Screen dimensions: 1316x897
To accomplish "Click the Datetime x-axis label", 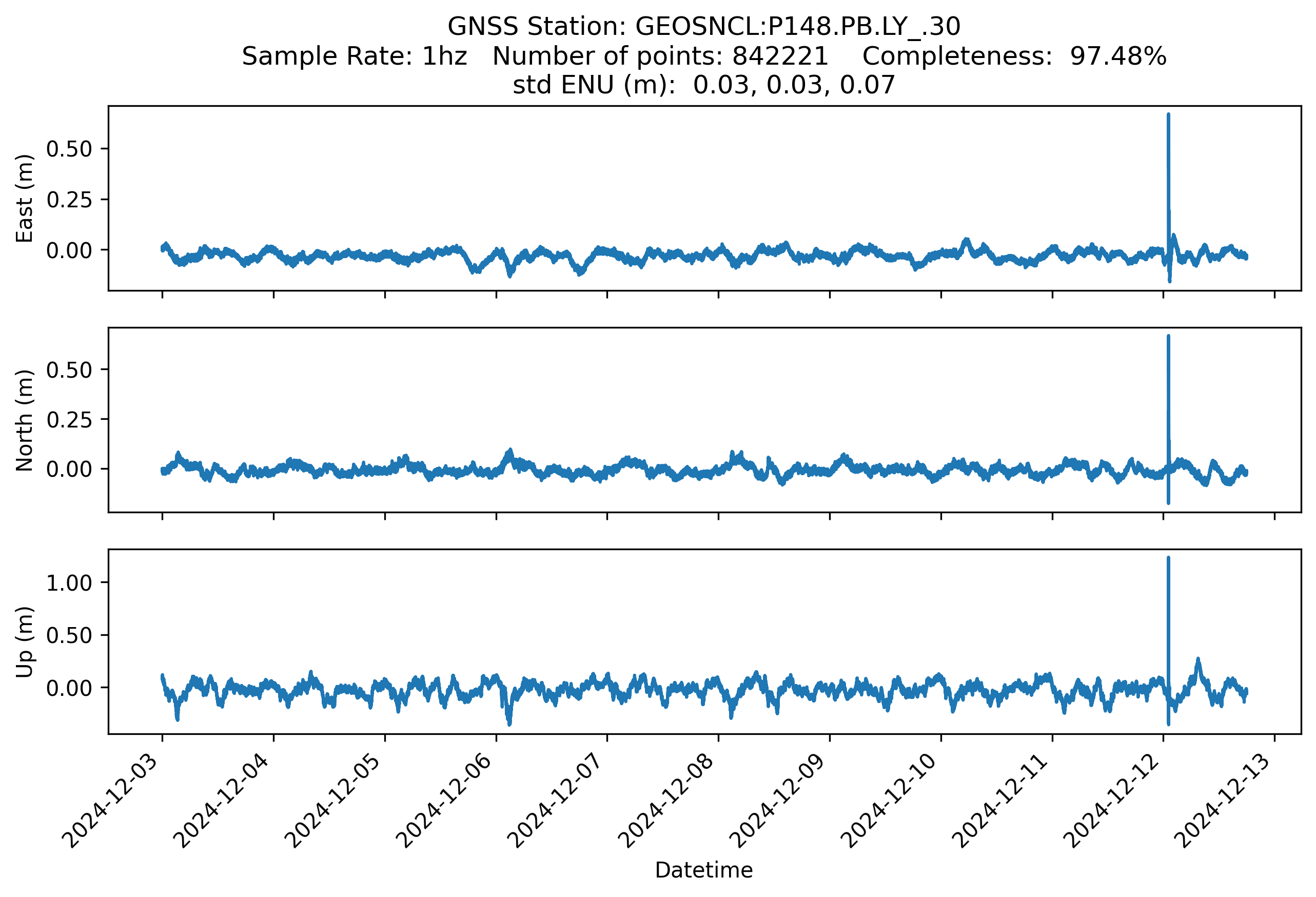I will [x=703, y=870].
